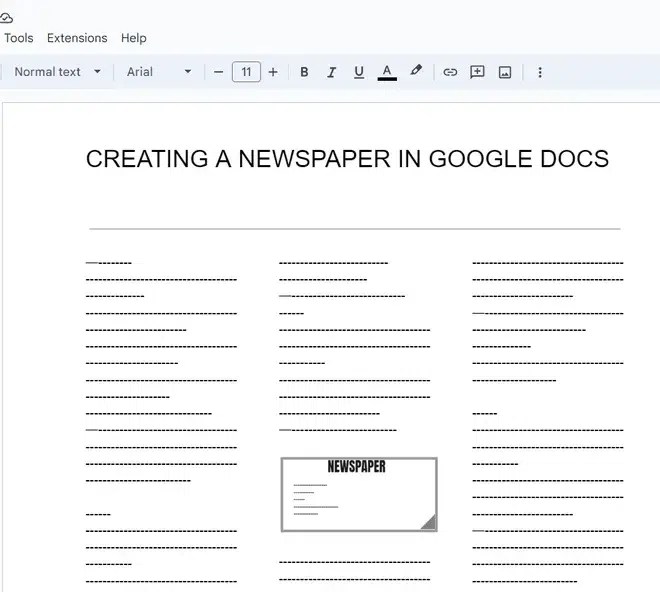The width and height of the screenshot is (660, 592).
Task: Click the add comment icon
Action: click(x=477, y=72)
